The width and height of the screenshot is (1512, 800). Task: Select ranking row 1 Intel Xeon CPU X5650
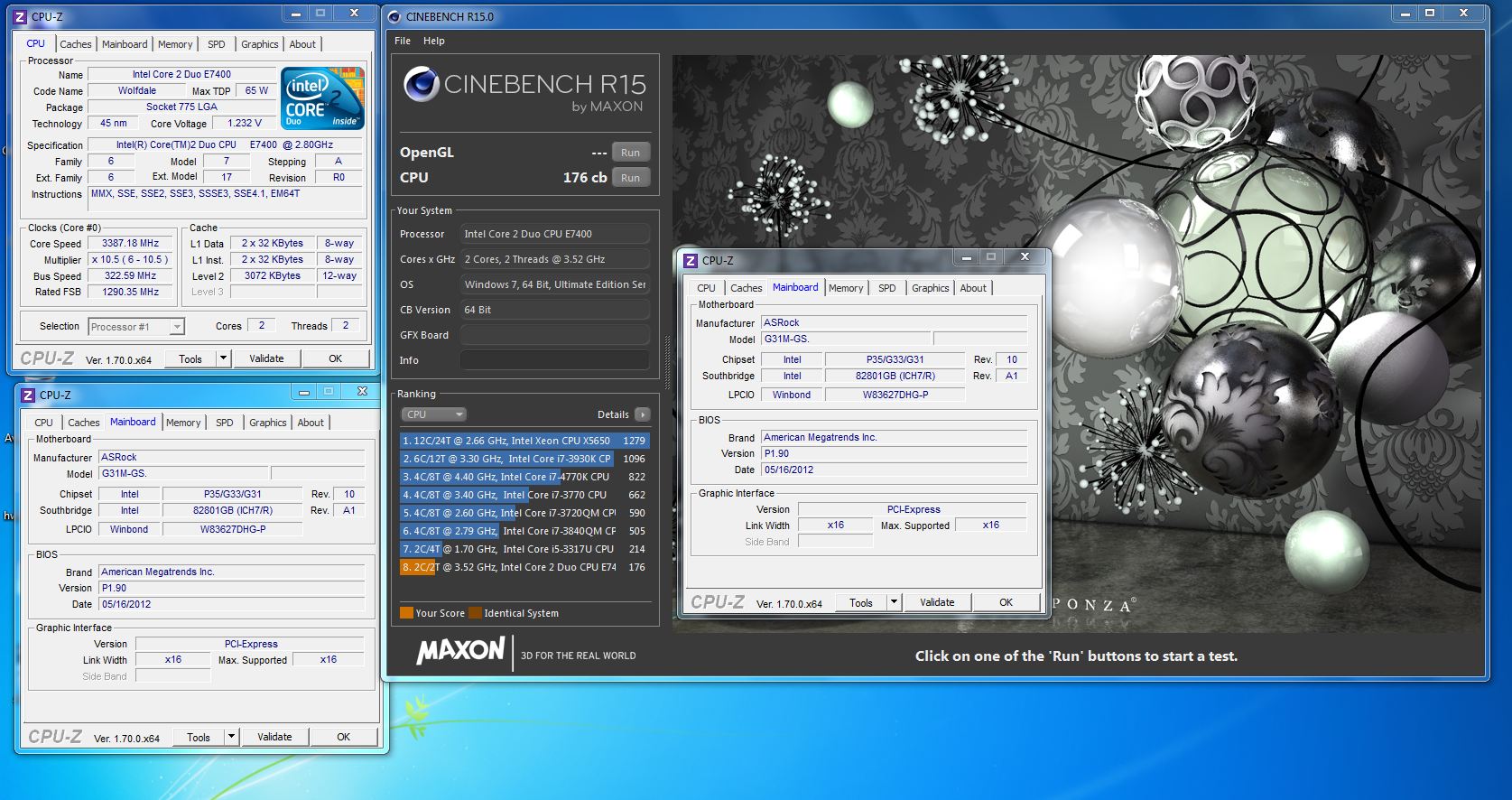tap(524, 441)
